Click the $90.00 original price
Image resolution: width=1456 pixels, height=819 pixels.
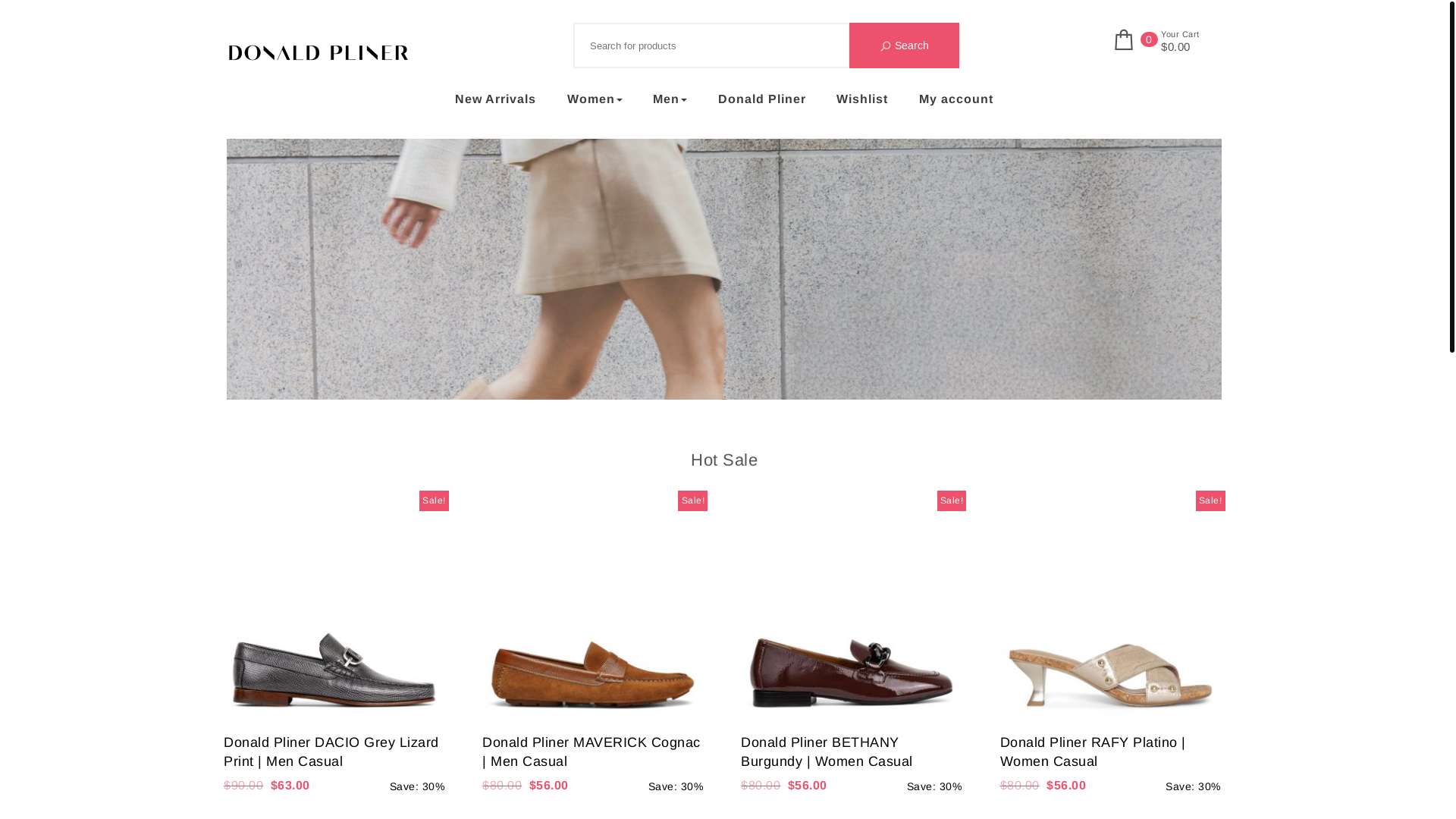tap(243, 786)
